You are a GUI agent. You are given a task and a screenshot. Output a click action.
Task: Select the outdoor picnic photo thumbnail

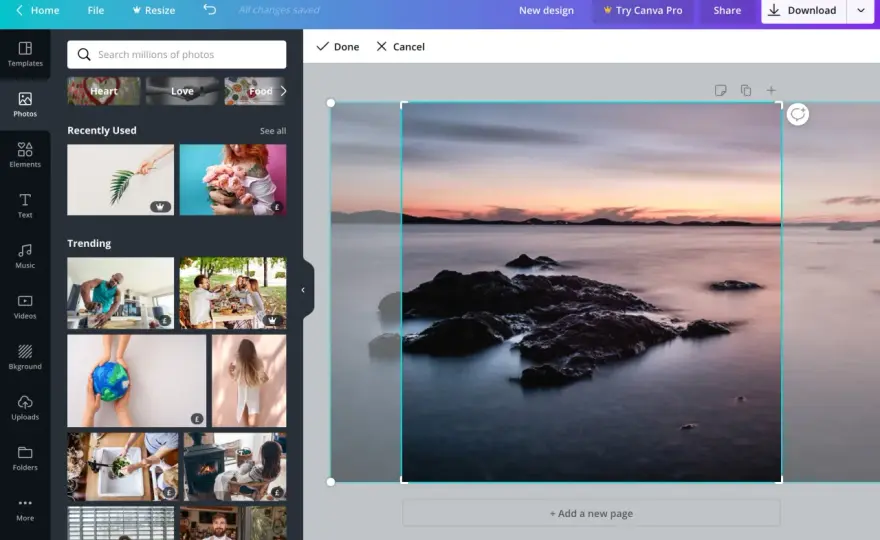pos(233,293)
